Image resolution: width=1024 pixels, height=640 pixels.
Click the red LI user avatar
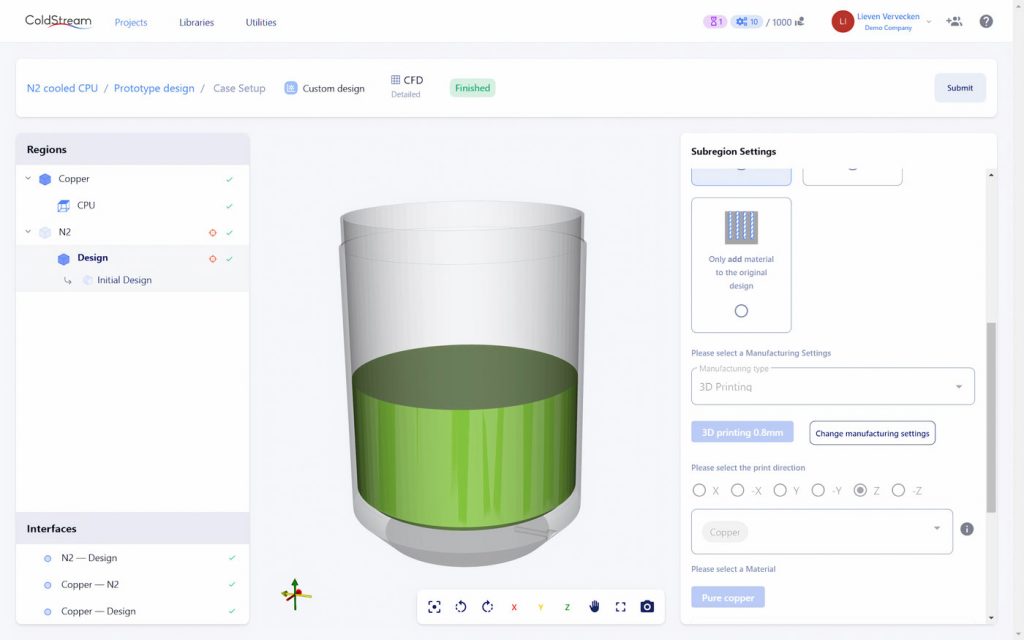[x=842, y=22]
